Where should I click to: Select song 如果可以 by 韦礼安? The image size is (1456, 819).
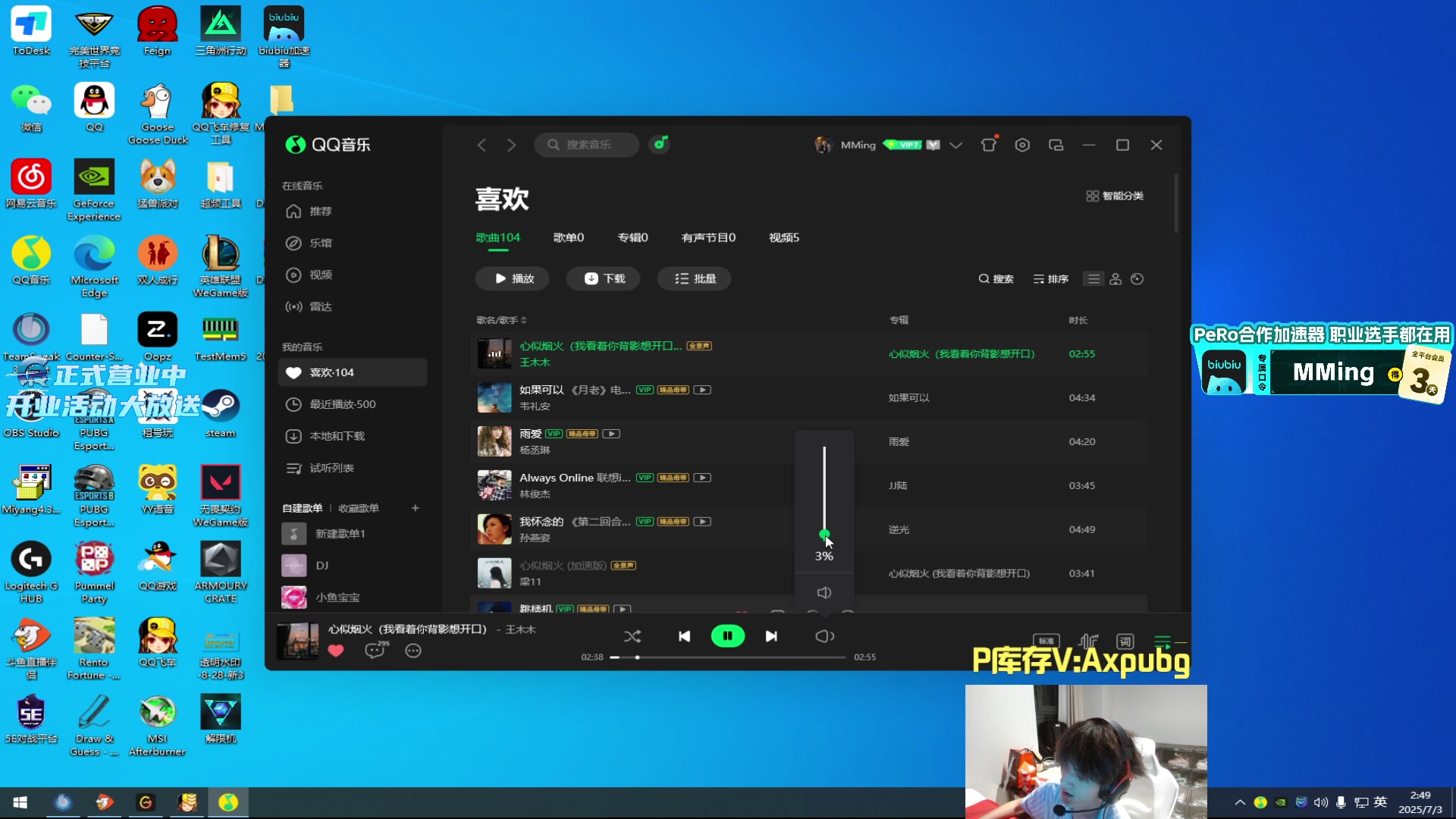click(x=808, y=397)
